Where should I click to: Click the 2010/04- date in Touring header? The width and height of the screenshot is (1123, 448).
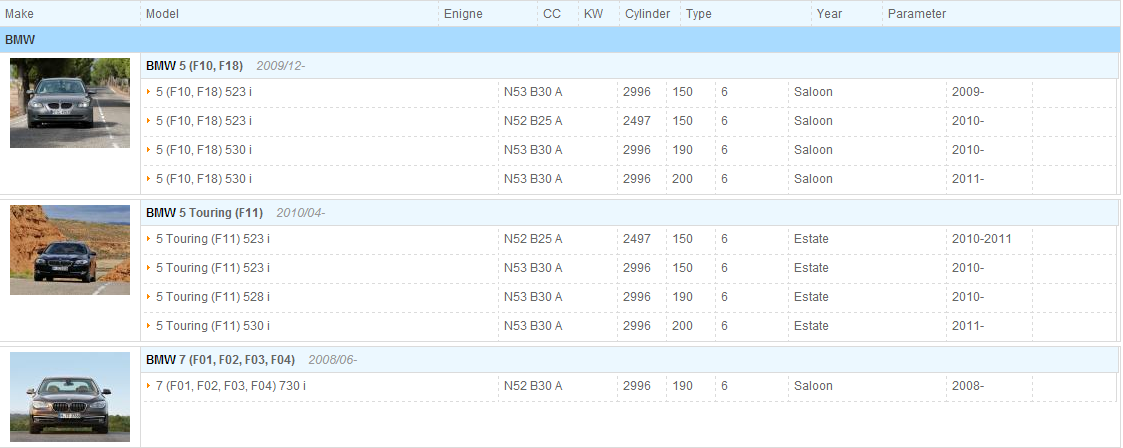click(x=301, y=213)
